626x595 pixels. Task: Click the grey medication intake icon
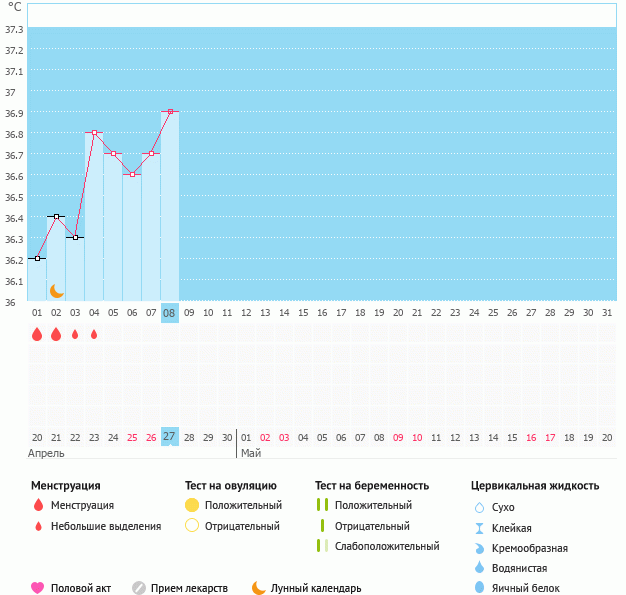click(139, 588)
